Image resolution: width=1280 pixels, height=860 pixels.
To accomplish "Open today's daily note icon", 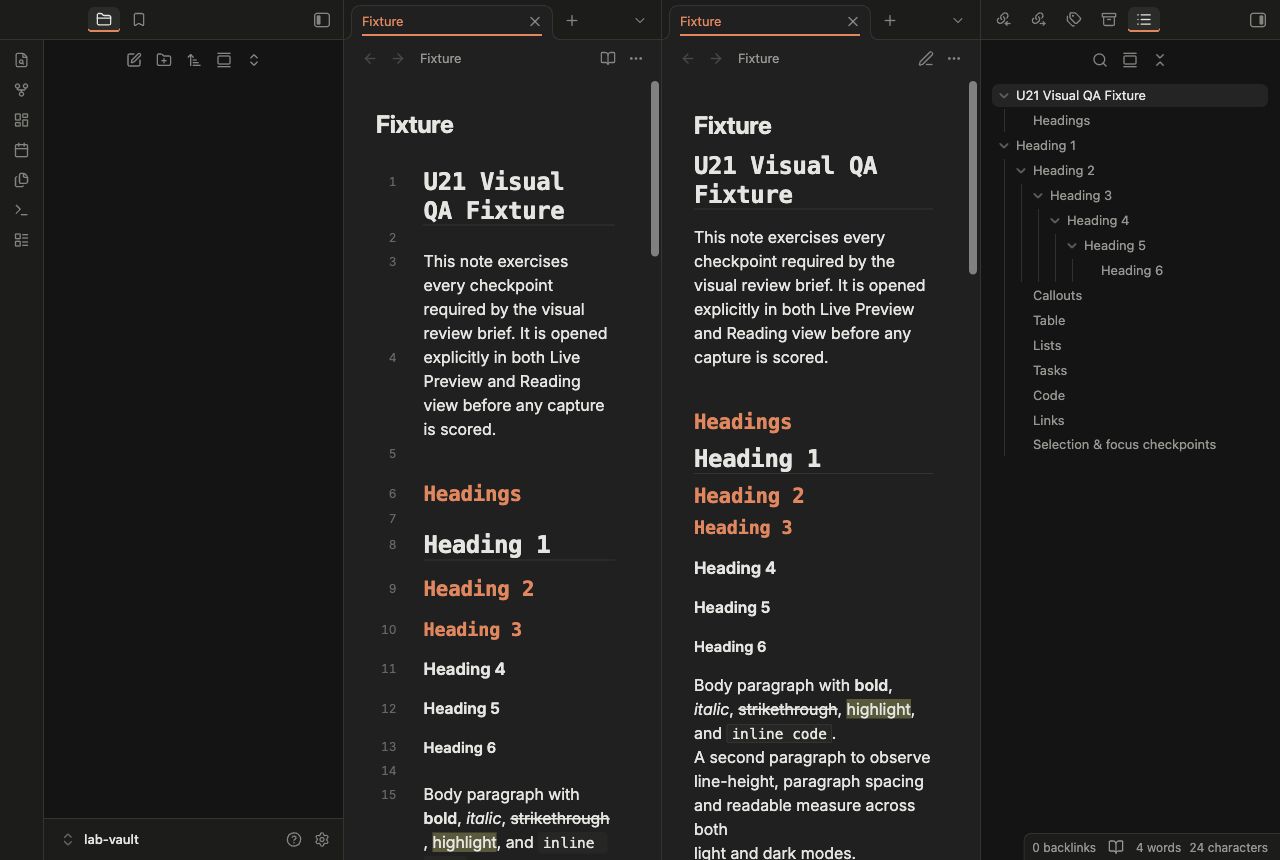I will point(22,150).
